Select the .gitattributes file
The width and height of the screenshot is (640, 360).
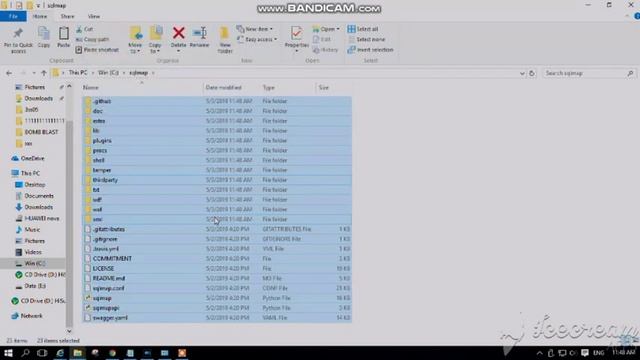click(x=217, y=229)
